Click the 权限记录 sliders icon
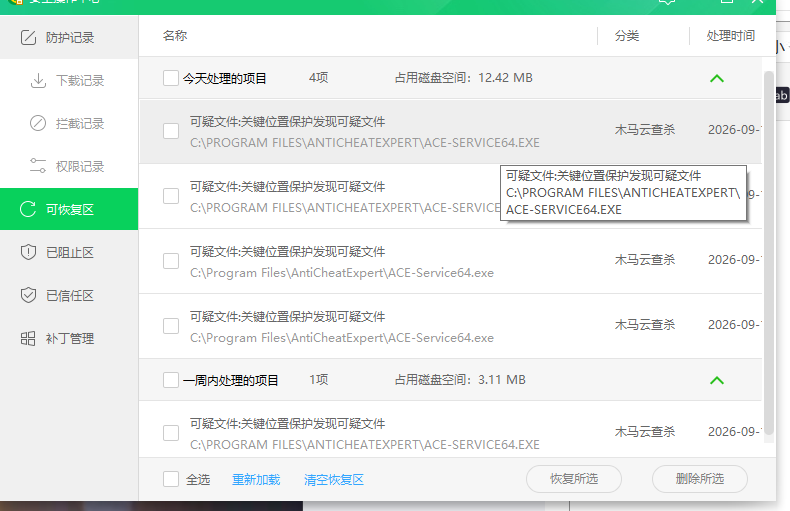The image size is (790, 511). tap(38, 166)
